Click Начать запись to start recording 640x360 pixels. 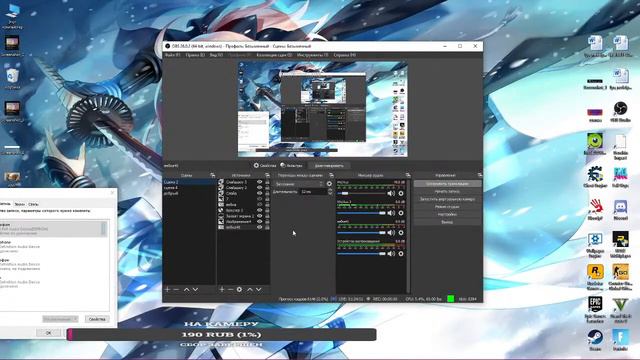click(447, 191)
